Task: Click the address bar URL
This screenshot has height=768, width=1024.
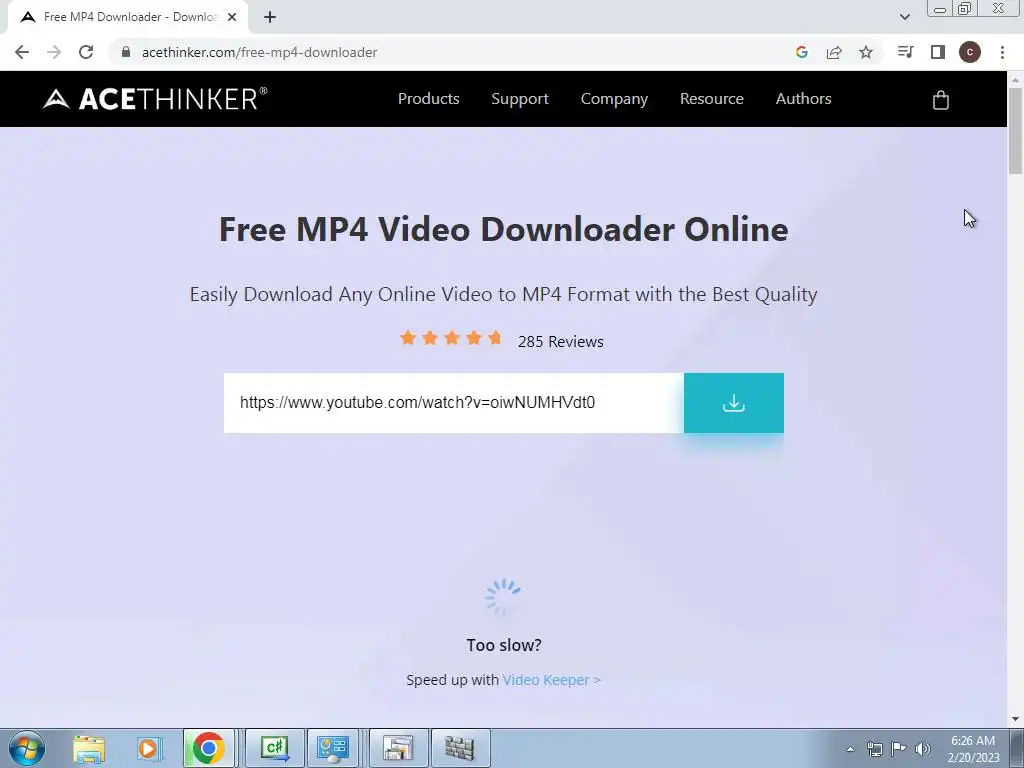Action: (259, 52)
